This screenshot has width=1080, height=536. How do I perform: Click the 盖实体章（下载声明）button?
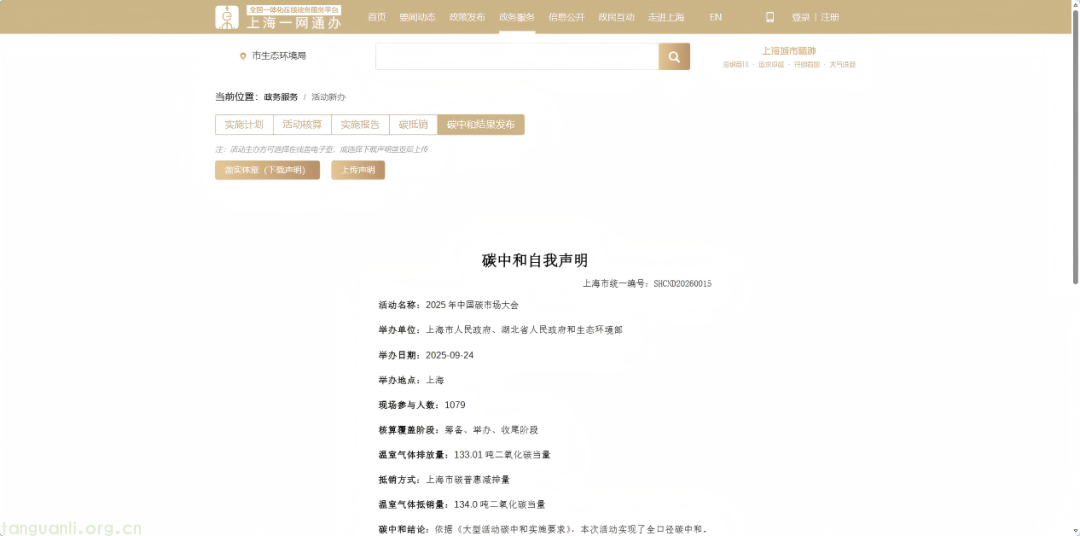click(267, 170)
